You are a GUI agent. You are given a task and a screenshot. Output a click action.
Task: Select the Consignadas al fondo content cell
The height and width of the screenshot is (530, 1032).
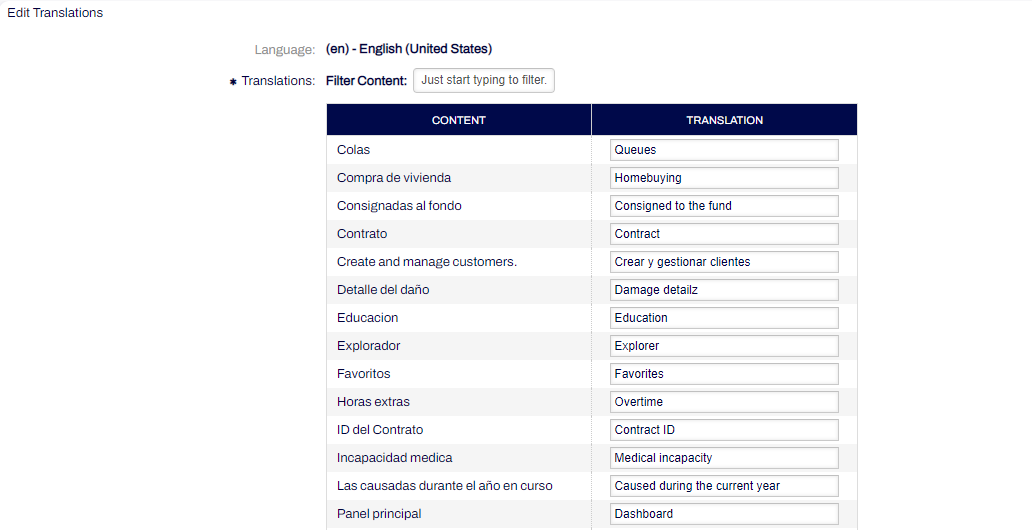click(459, 206)
